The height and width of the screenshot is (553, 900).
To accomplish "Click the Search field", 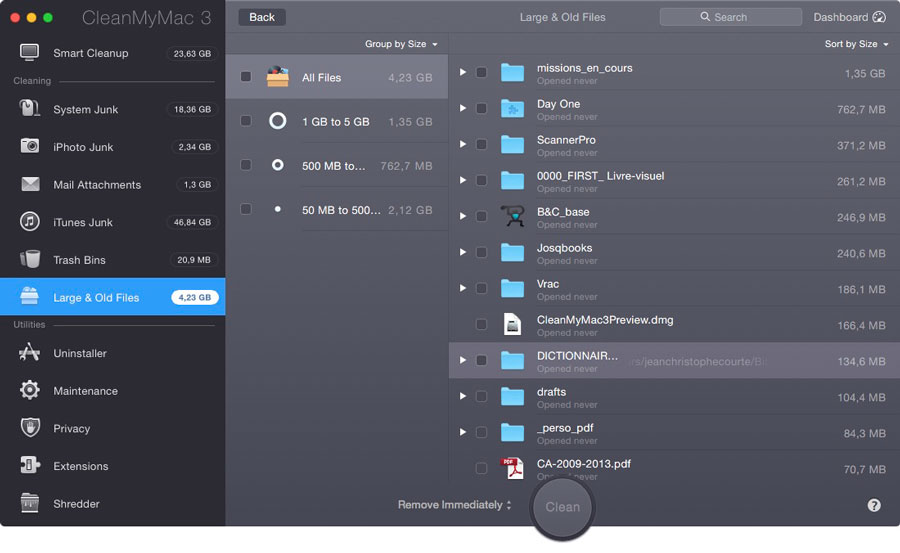I will click(x=731, y=17).
